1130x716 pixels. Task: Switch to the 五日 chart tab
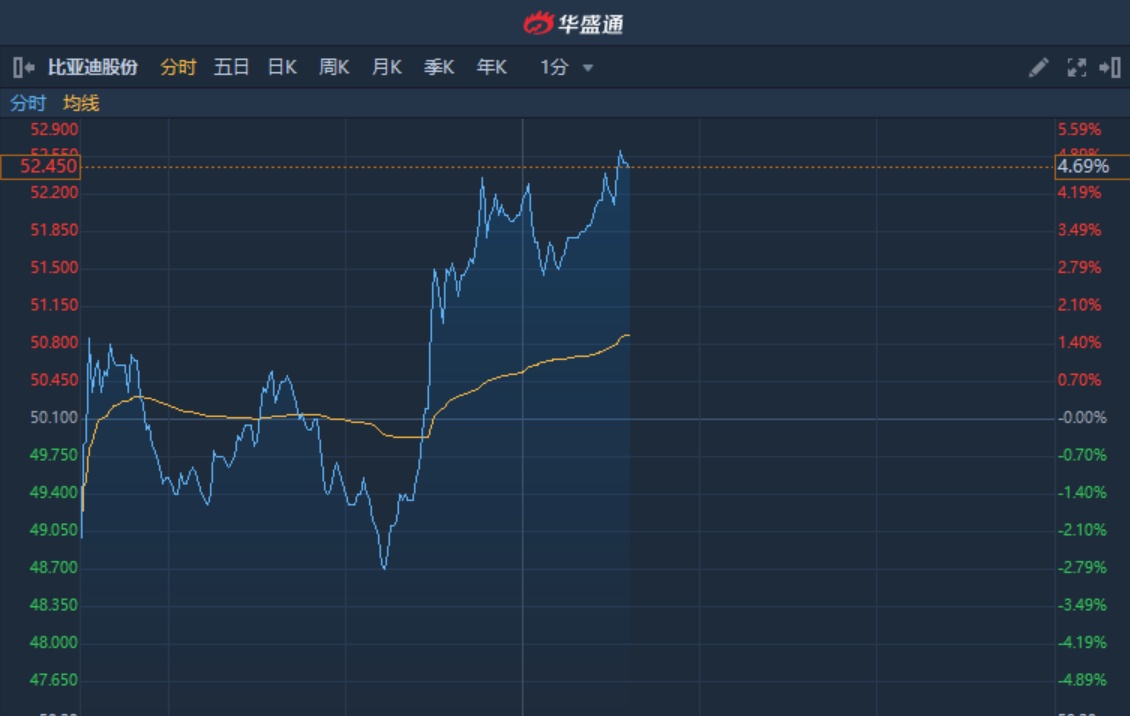(231, 68)
